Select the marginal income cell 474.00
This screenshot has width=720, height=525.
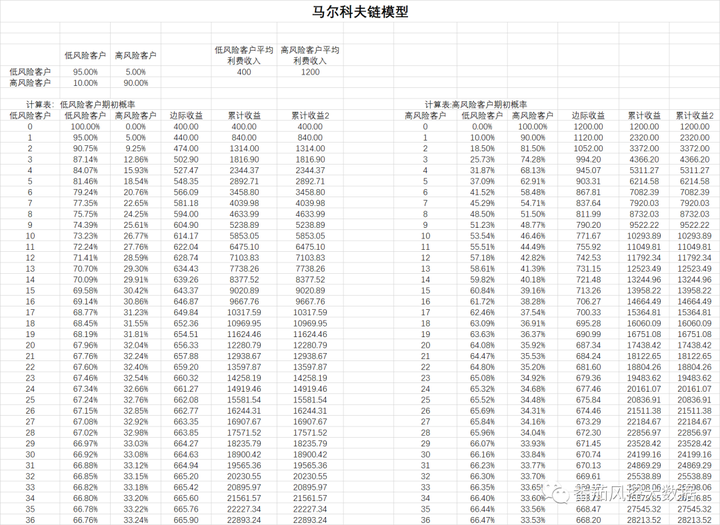point(186,148)
